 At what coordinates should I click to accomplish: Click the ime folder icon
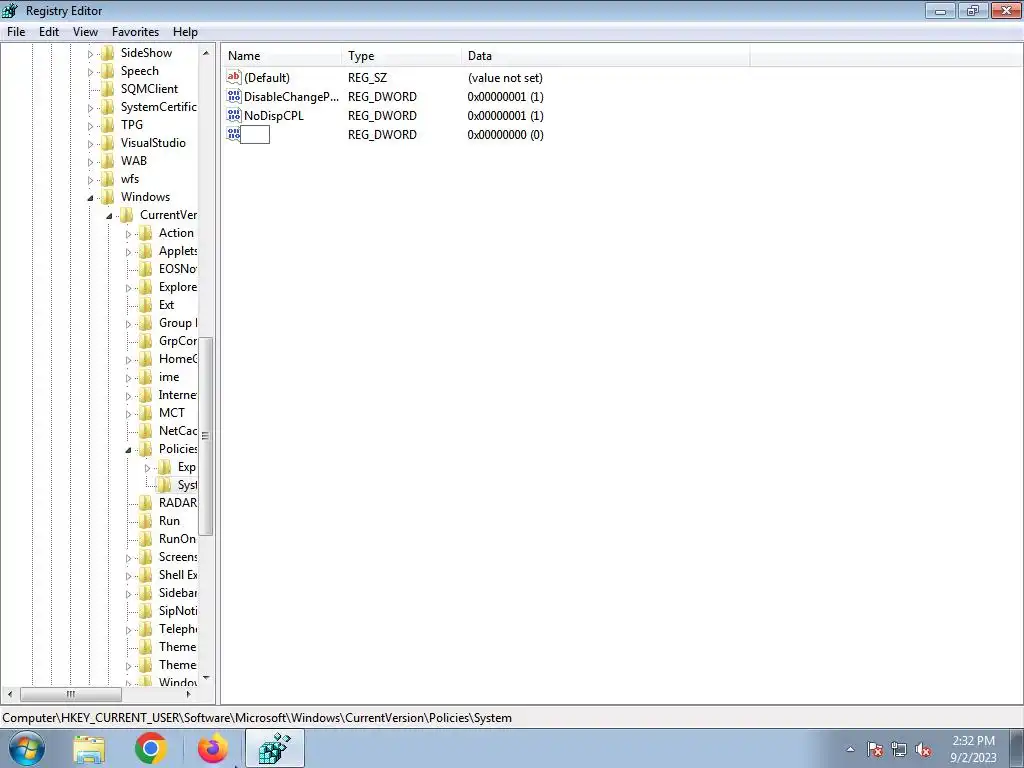pos(146,377)
